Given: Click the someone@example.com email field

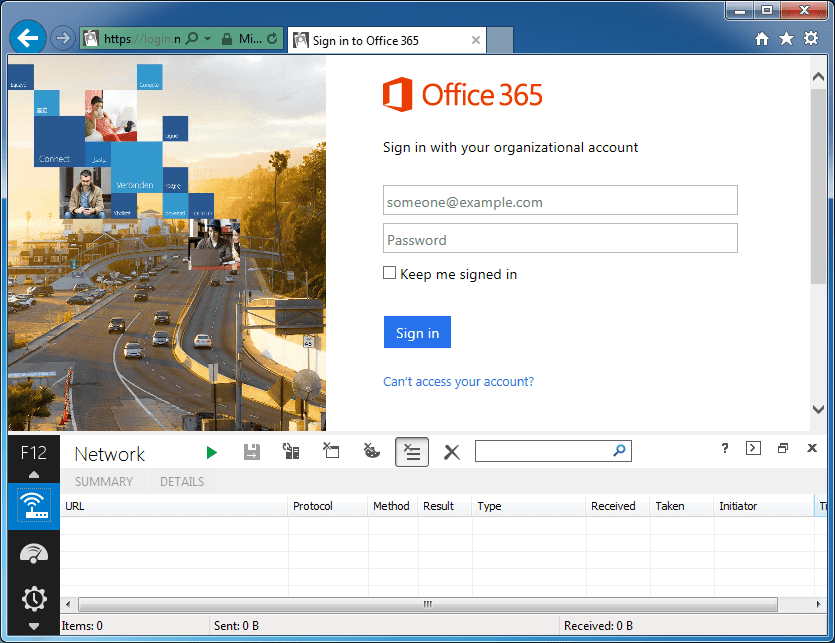Looking at the screenshot, I should [560, 200].
